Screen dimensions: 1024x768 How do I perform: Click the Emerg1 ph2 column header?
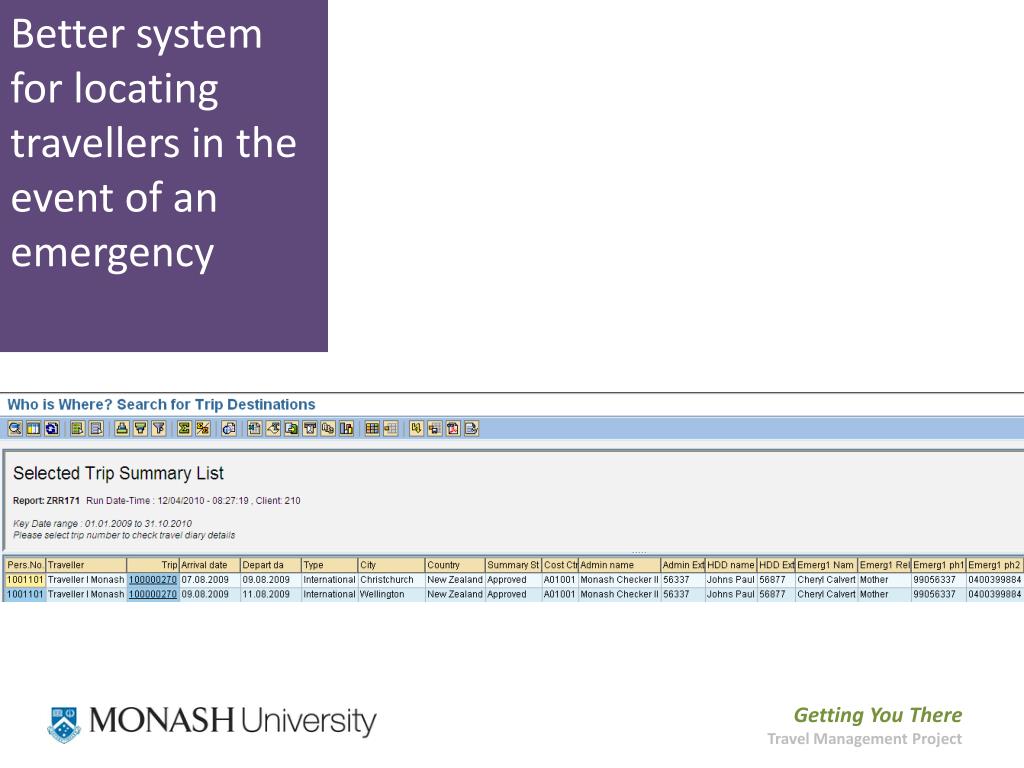click(x=994, y=565)
